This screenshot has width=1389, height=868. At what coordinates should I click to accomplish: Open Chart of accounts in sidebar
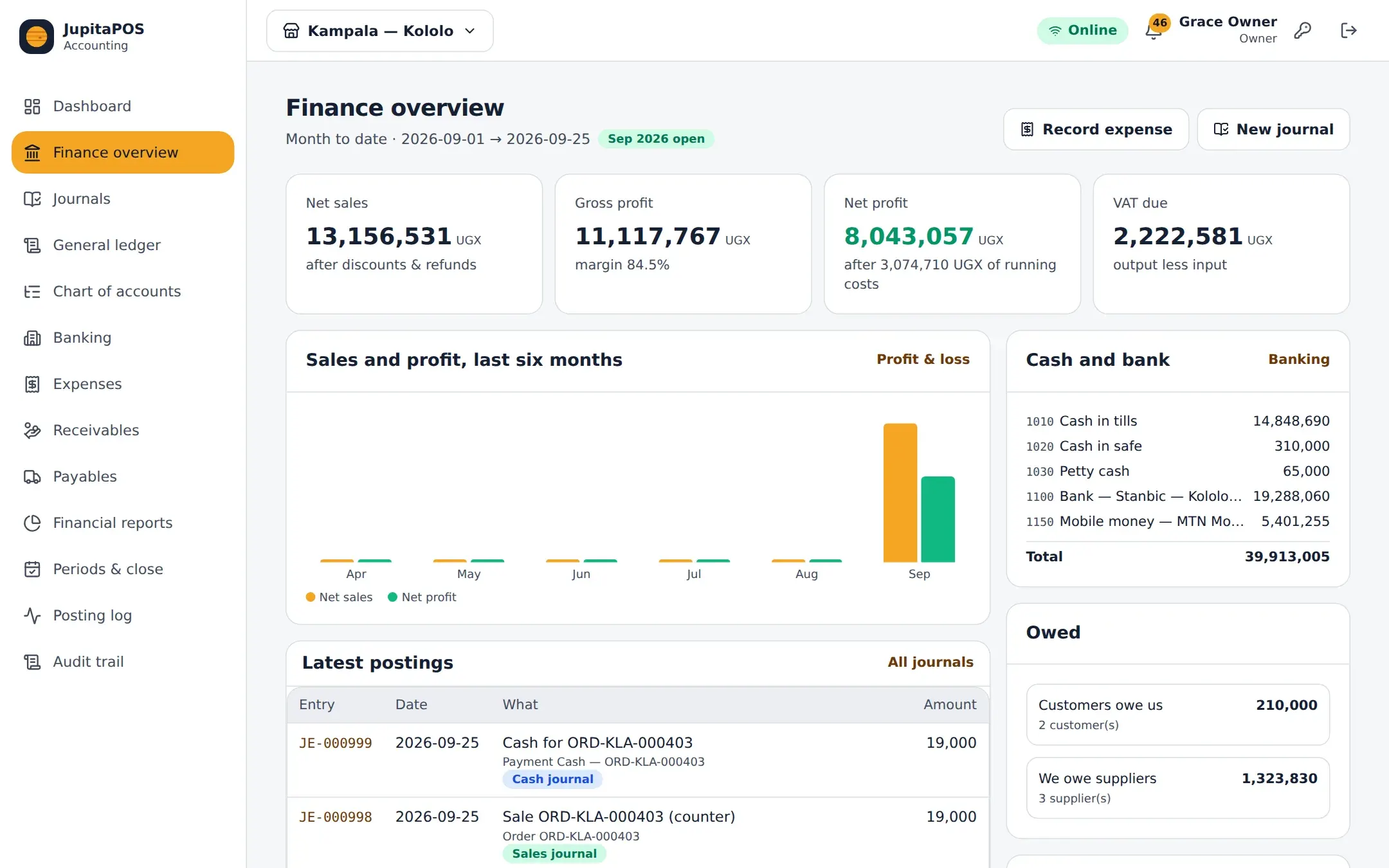click(123, 291)
